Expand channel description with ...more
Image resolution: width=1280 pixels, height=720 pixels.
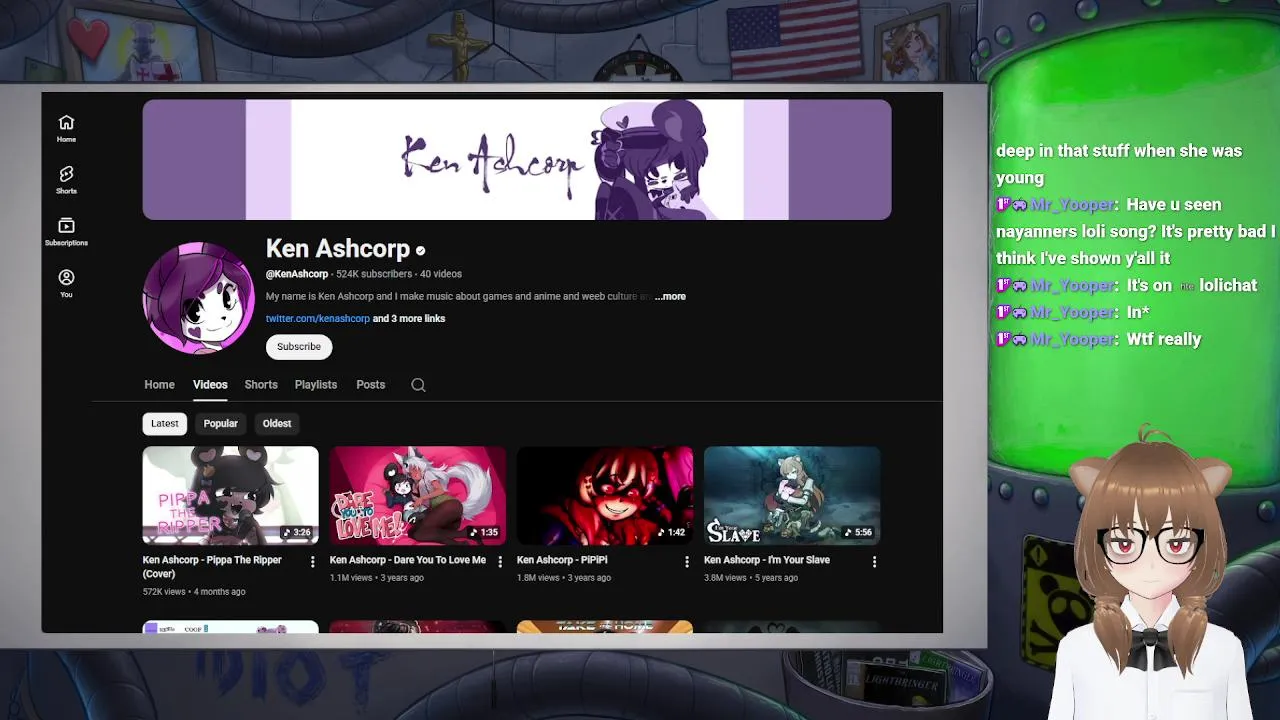tap(670, 296)
